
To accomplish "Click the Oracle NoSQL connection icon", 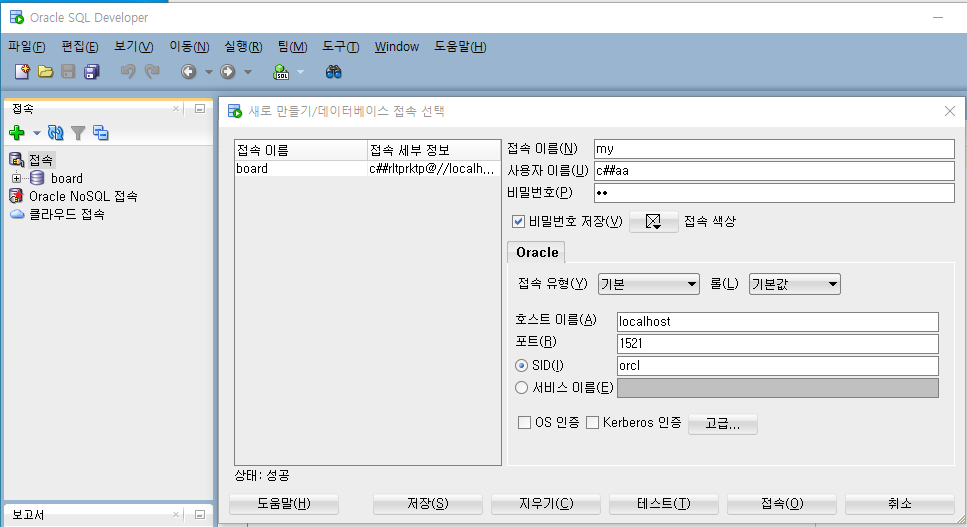I will coord(16,196).
